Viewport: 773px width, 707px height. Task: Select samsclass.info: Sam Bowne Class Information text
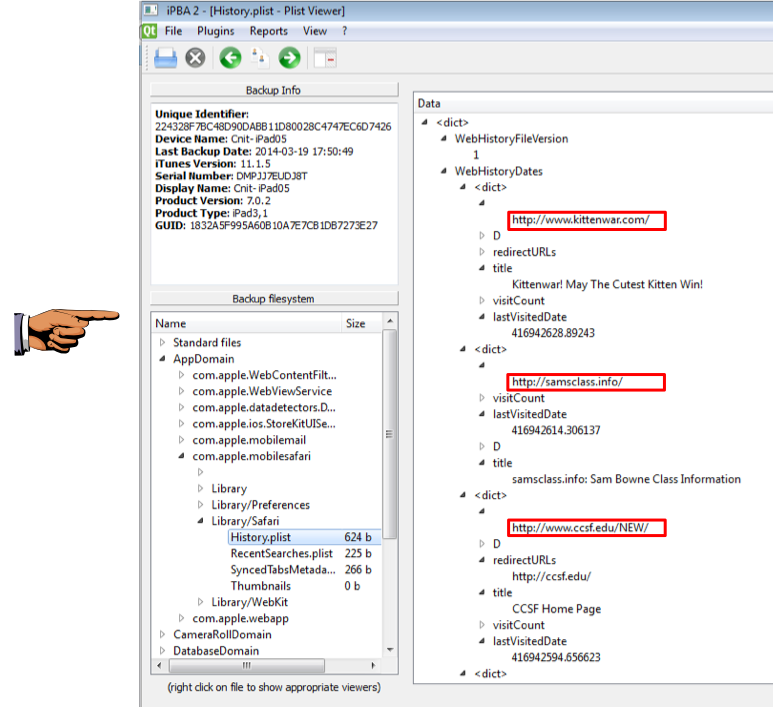(626, 479)
